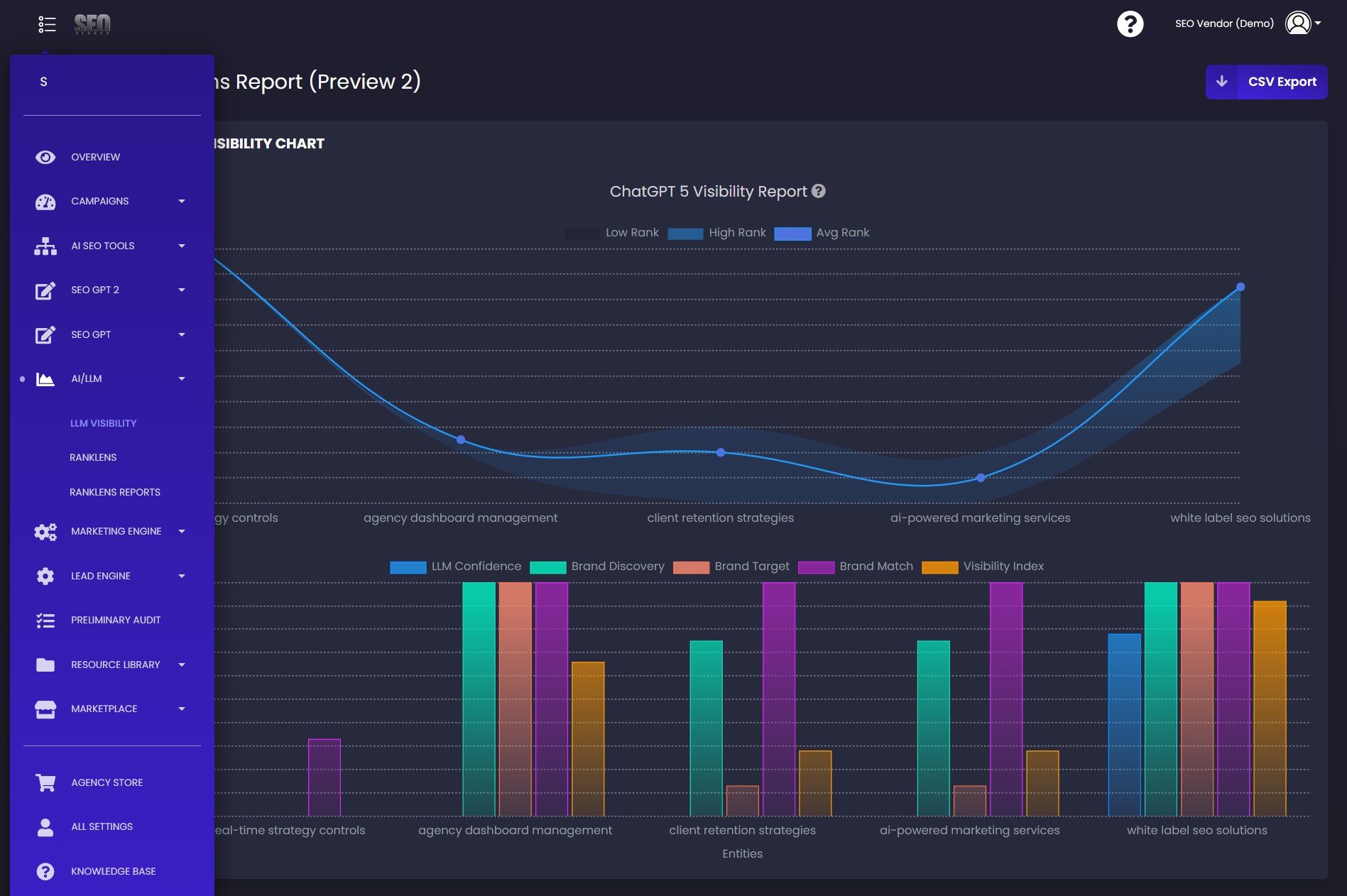Click the white label seo solutions data point
Image resolution: width=1347 pixels, height=896 pixels.
(x=1240, y=287)
